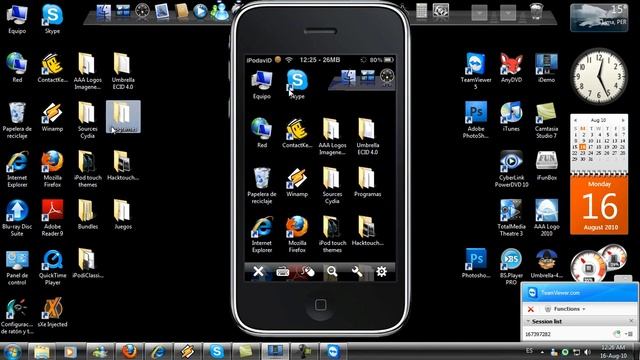Viewport: 640px width, 360px height.
Task: Go to previous month in calendar gadget
Action: [x=576, y=120]
